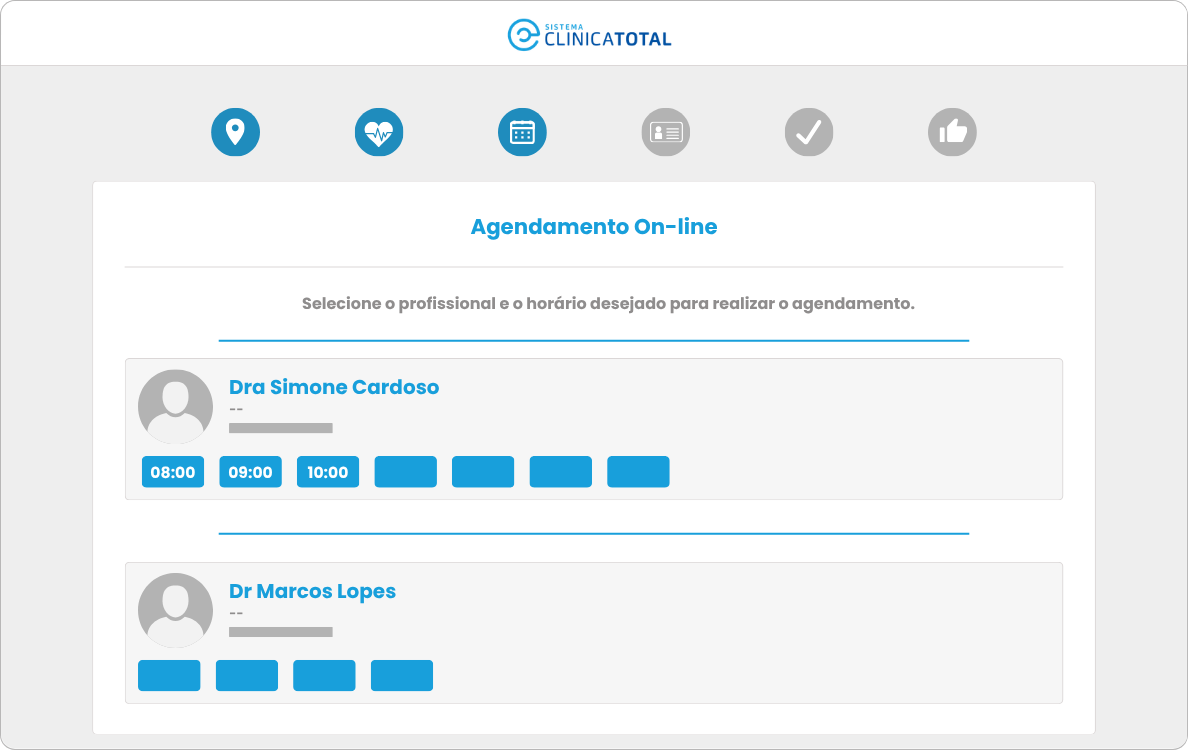Select the second blank slot for Dr Marcos
The height and width of the screenshot is (750, 1188).
pyautogui.click(x=247, y=676)
